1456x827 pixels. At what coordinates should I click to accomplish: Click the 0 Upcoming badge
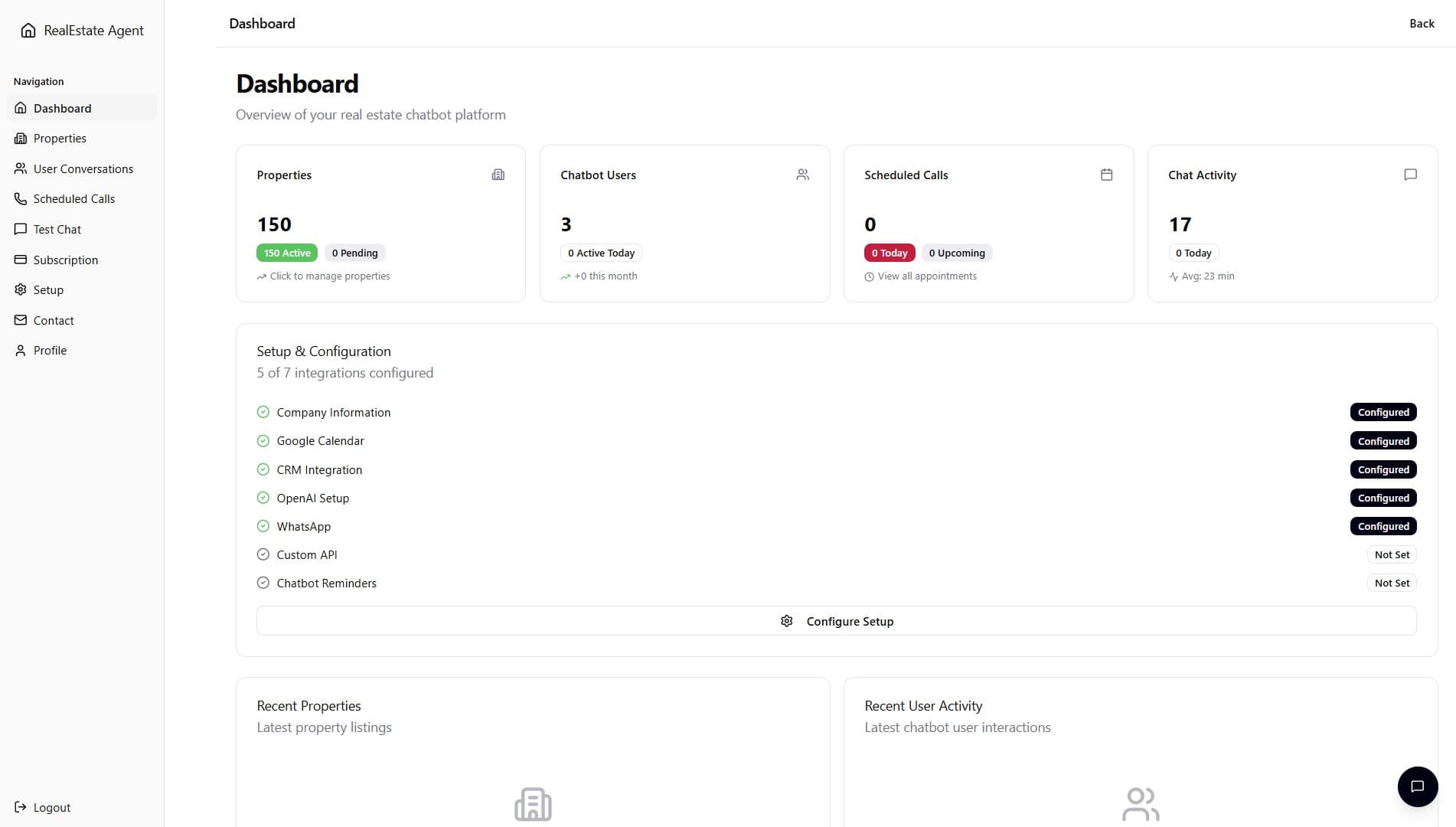[957, 253]
